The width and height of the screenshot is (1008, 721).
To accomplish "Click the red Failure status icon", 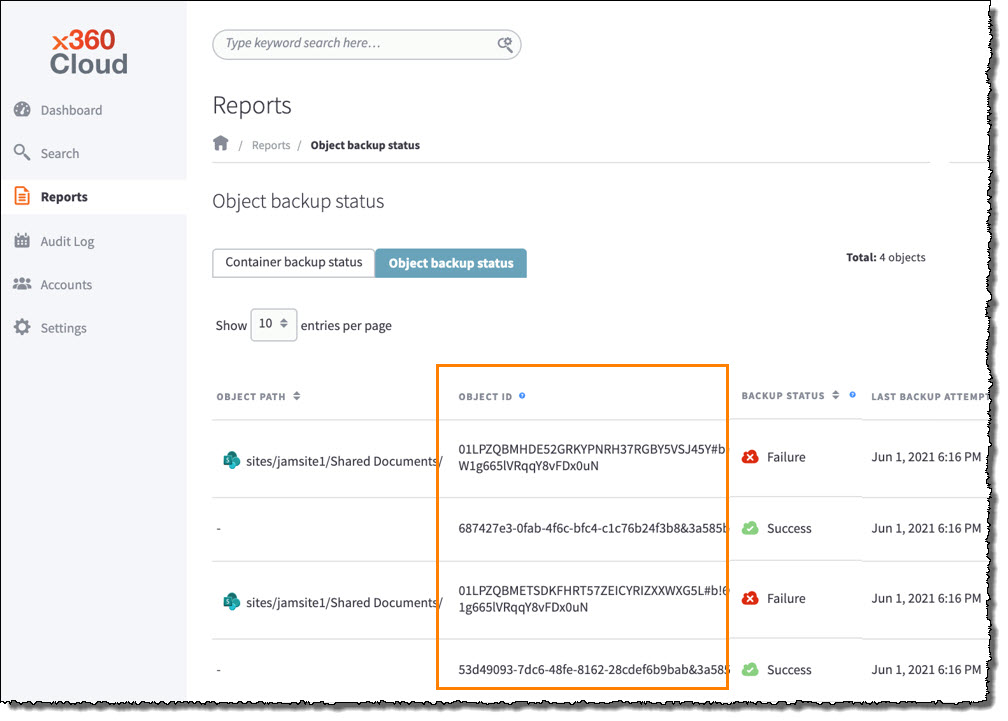I will pos(751,456).
